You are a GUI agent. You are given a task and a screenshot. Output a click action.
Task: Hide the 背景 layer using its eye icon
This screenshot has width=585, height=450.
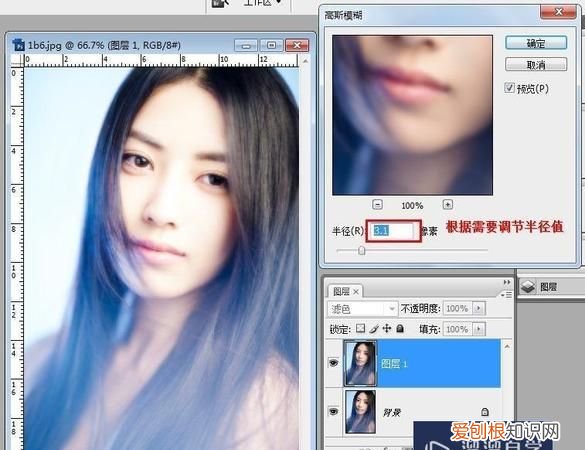click(x=333, y=411)
